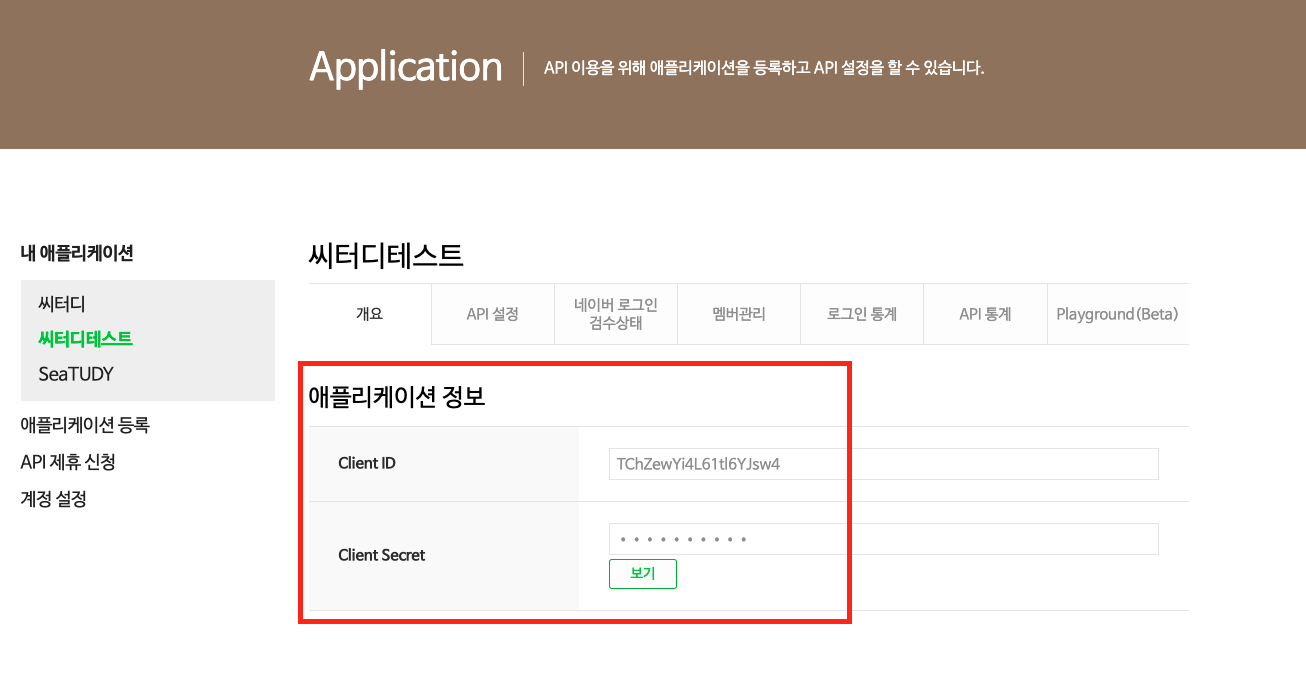Click the 보기 button to reveal secret

pos(642,574)
